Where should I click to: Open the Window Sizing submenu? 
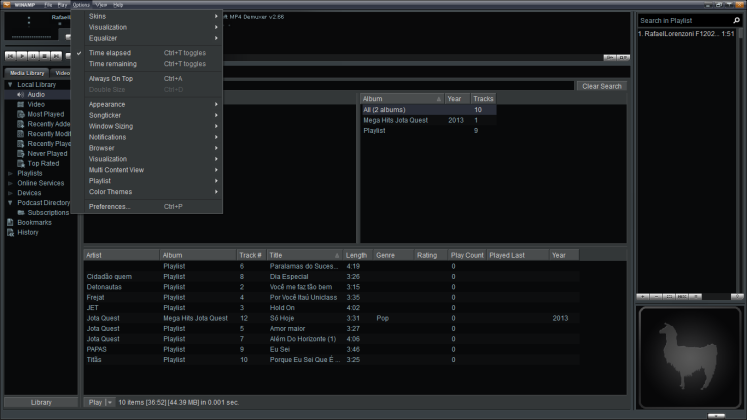coord(147,126)
